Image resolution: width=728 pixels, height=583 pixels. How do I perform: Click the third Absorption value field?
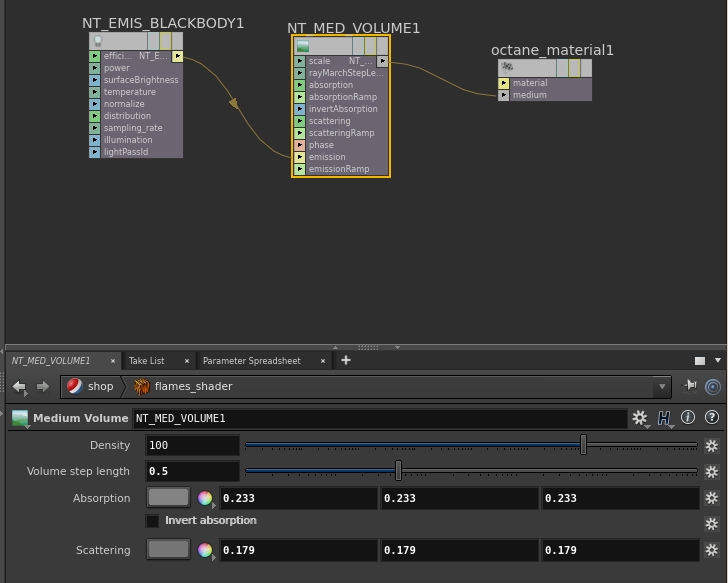(620, 498)
